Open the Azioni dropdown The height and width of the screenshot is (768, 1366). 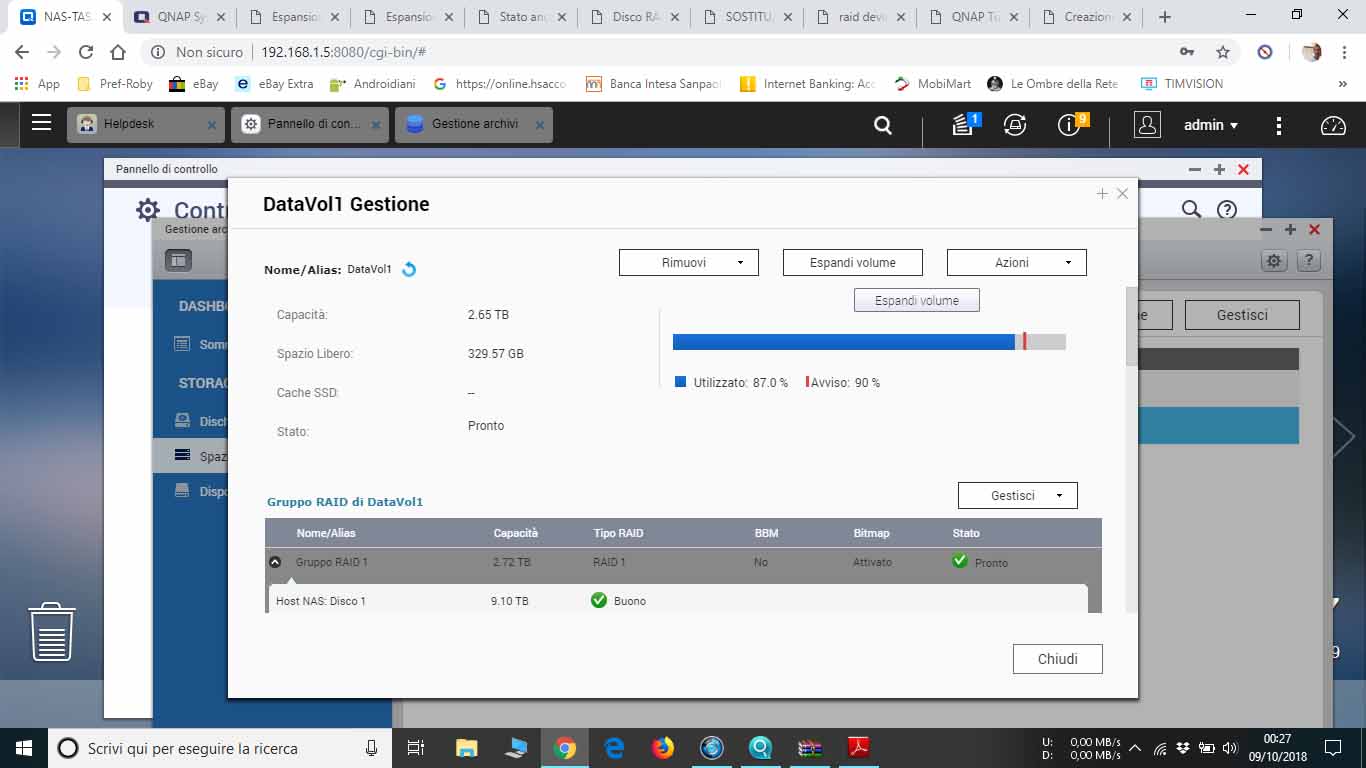click(x=1016, y=262)
